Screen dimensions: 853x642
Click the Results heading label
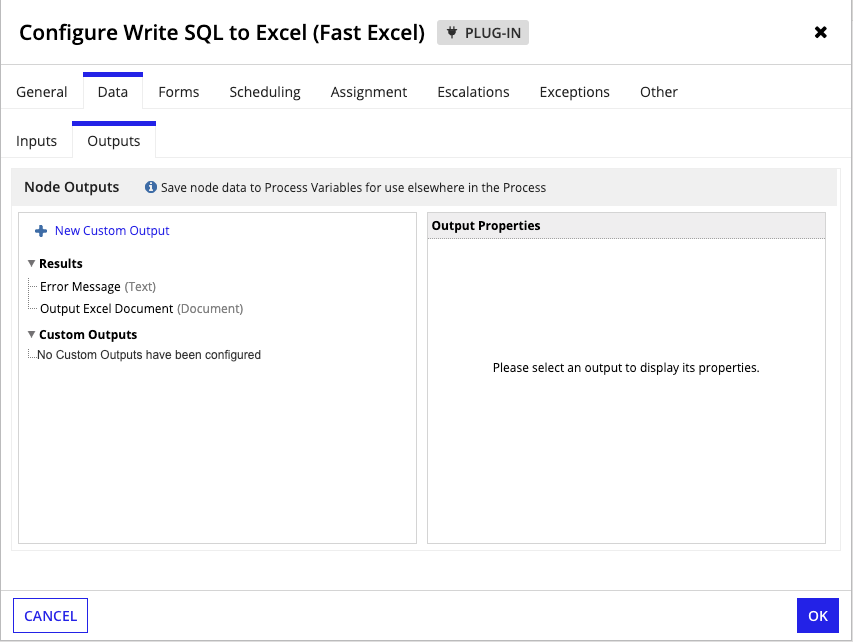[61, 263]
